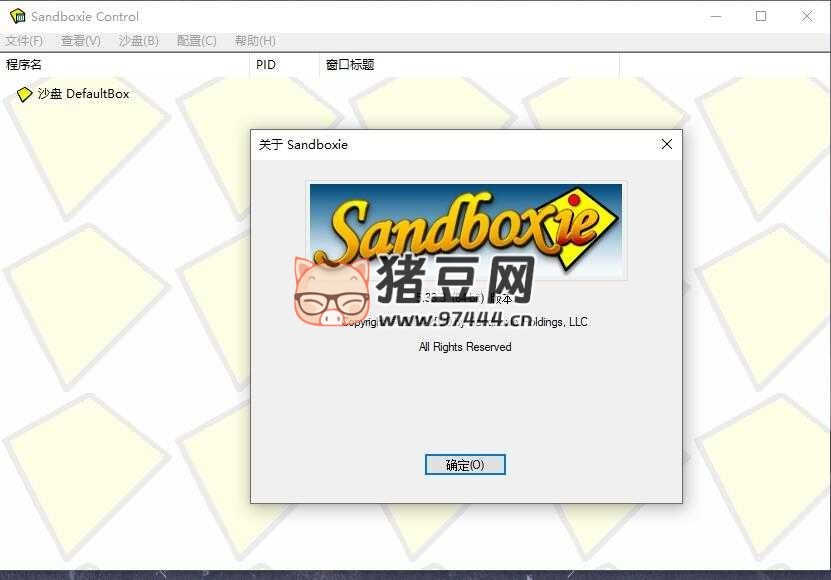The height and width of the screenshot is (580, 831).
Task: Click the yellow DefaultBox sandbox icon
Action: pyautogui.click(x=25, y=94)
